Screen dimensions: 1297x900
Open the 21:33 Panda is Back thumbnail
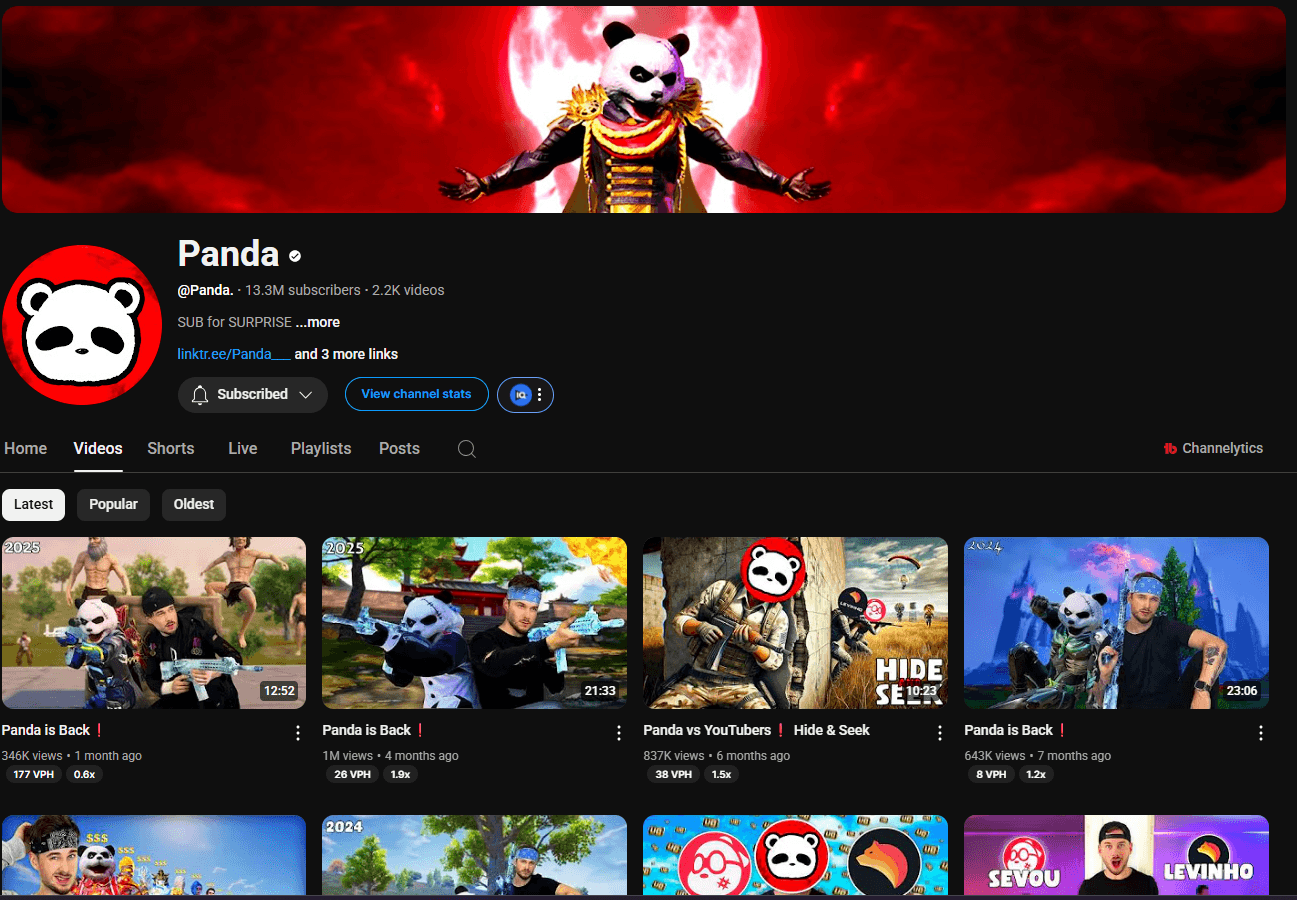pos(475,623)
